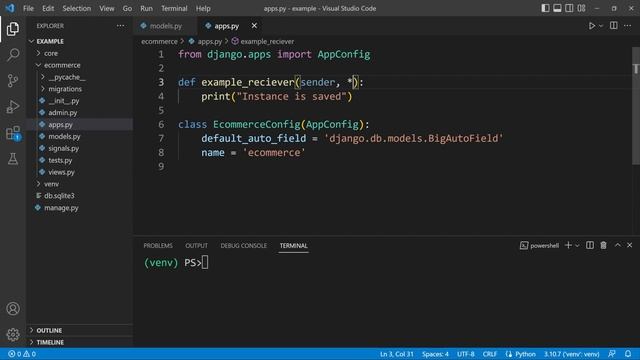Split the terminal panel

(590, 245)
